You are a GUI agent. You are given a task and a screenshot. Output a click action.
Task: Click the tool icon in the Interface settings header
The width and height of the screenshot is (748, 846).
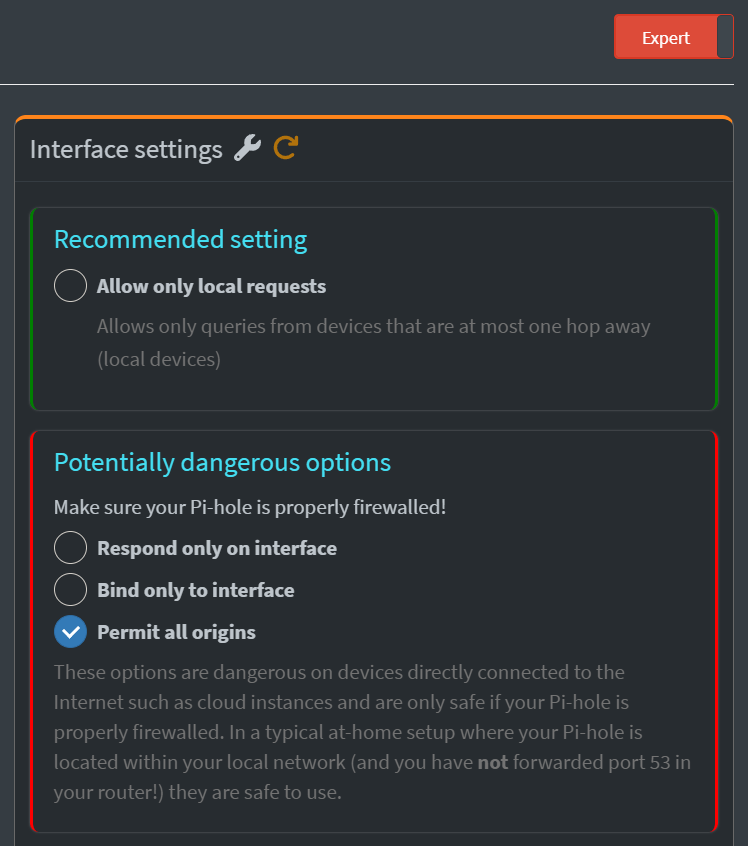[x=249, y=148]
